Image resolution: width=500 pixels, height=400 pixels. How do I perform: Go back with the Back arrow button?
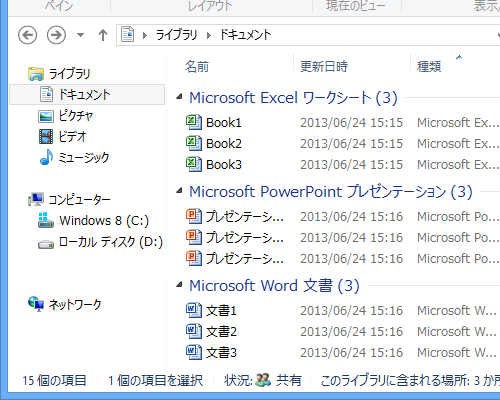[27, 35]
